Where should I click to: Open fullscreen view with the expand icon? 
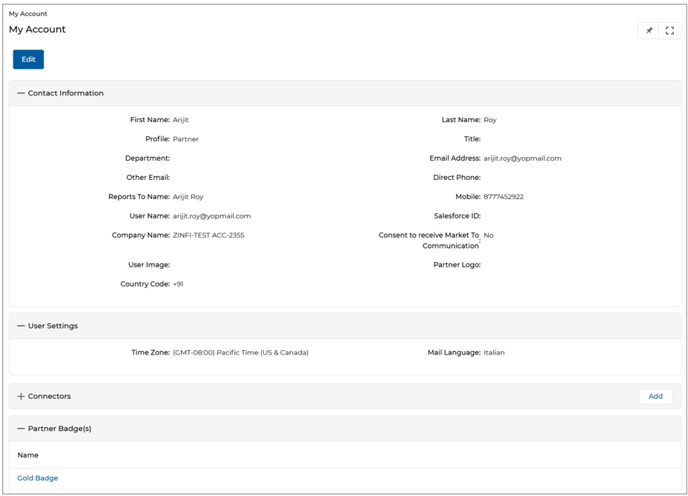pyautogui.click(x=670, y=31)
